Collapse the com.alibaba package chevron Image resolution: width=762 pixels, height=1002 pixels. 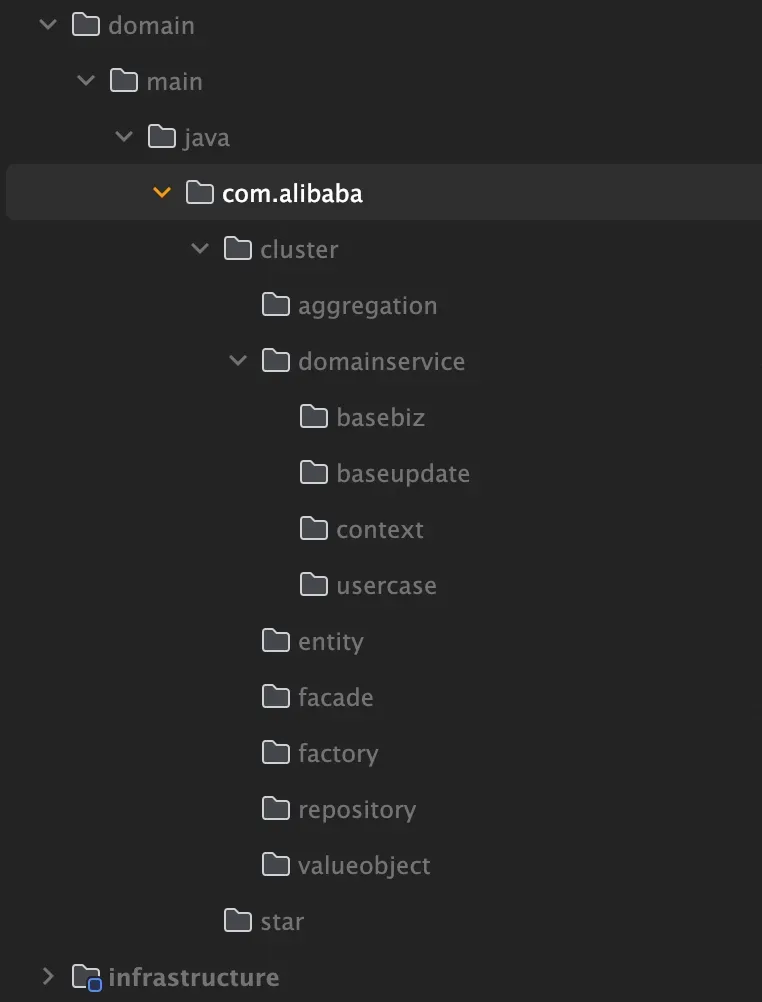(x=162, y=193)
